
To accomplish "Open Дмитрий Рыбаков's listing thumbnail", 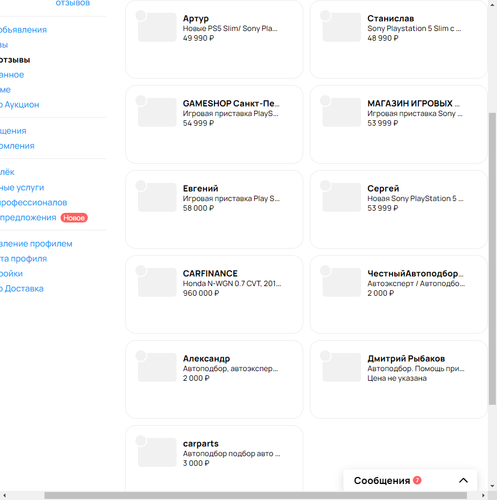I will (x=342, y=367).
